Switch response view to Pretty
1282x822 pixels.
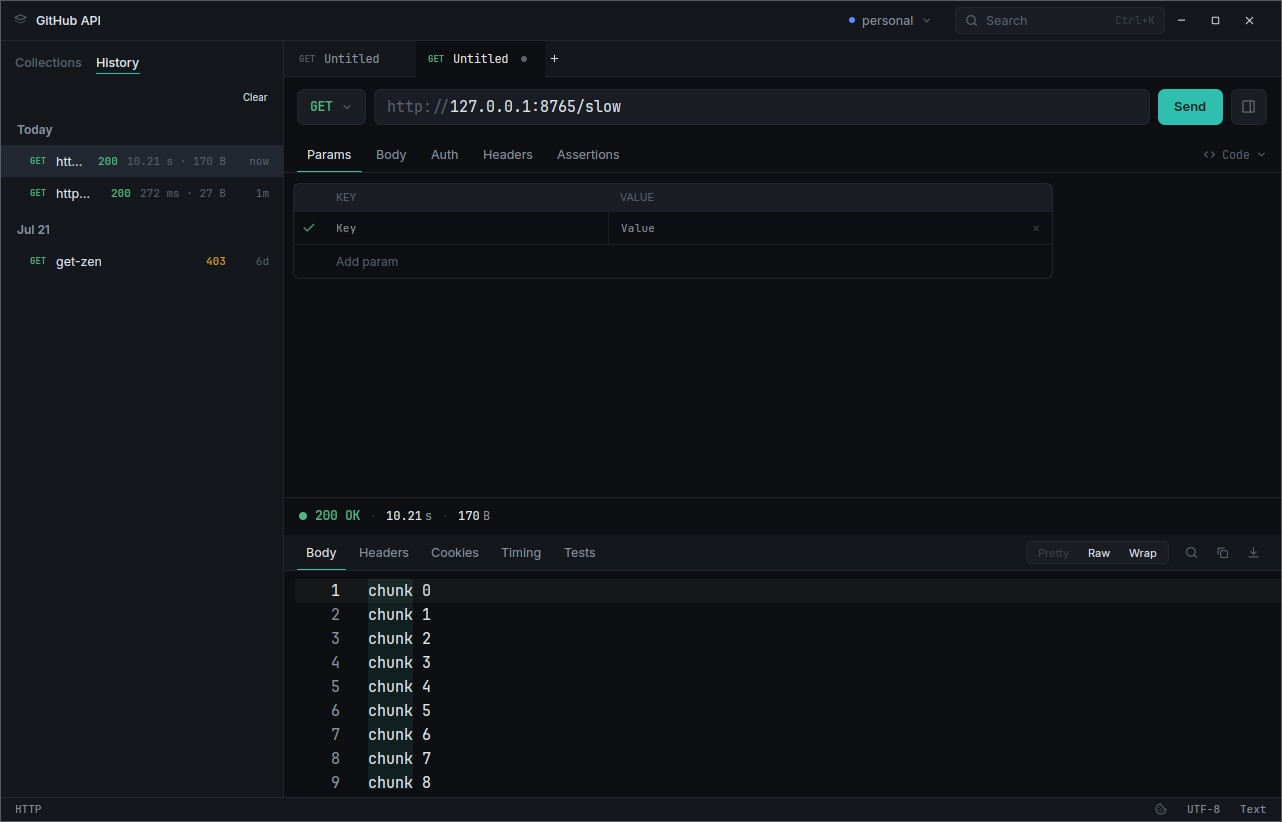tap(1053, 553)
